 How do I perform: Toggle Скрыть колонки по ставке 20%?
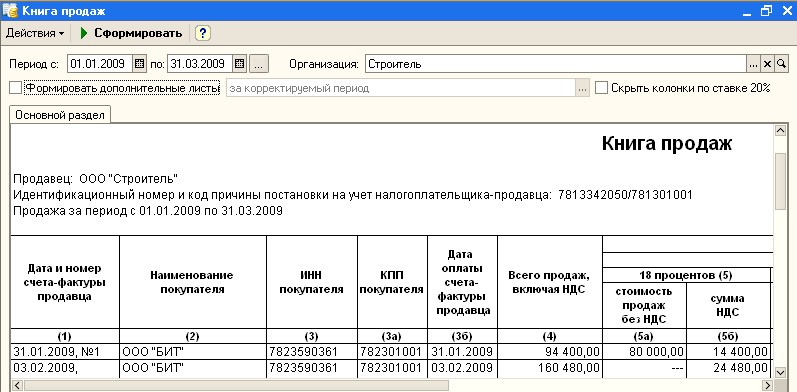point(602,88)
